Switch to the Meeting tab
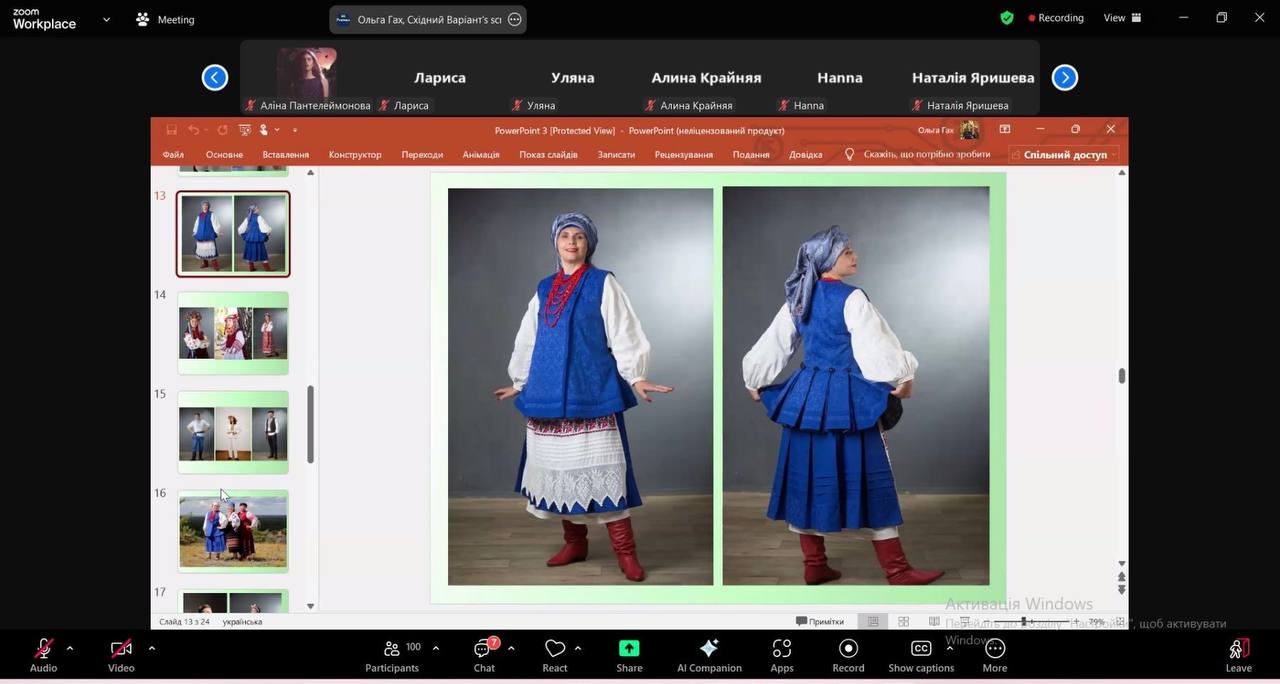 (166, 19)
